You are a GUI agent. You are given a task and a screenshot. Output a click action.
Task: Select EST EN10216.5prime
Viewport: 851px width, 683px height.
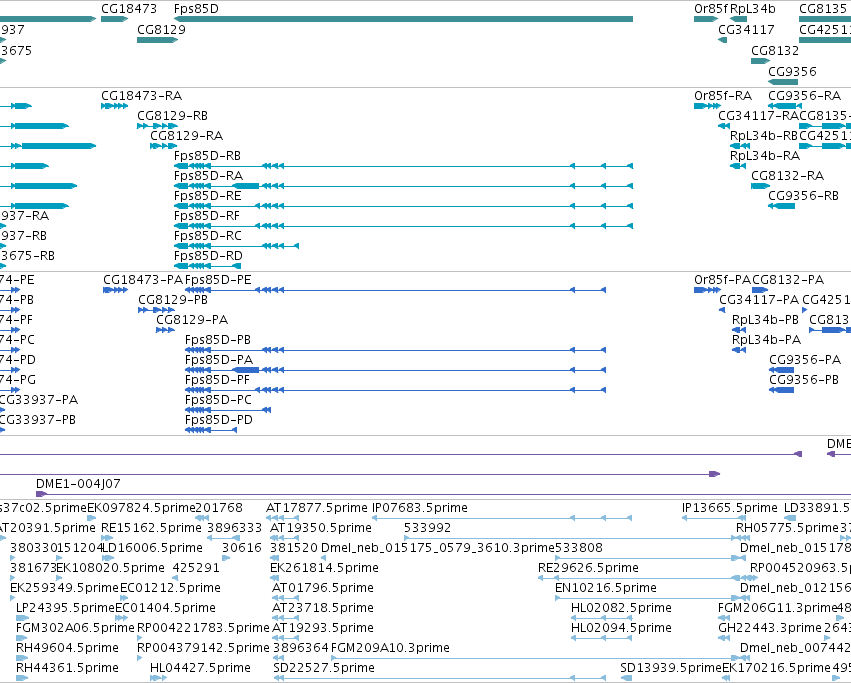(x=606, y=588)
